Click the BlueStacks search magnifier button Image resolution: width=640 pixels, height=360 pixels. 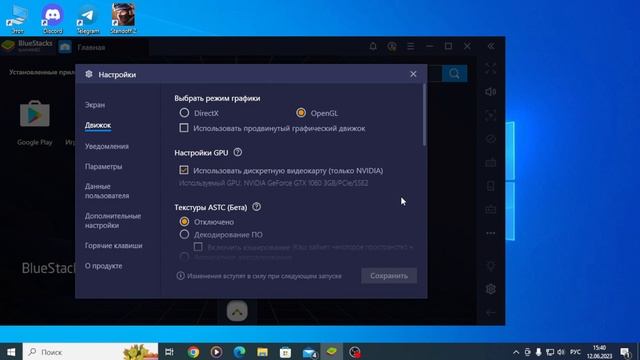(454, 73)
